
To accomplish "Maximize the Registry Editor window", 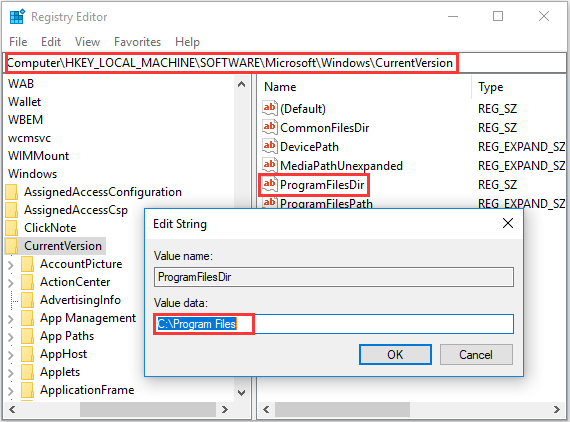I will click(x=498, y=16).
